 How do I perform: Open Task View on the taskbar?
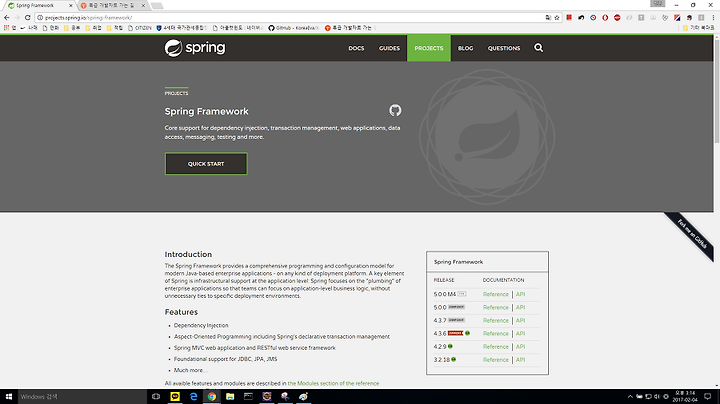tap(156, 396)
